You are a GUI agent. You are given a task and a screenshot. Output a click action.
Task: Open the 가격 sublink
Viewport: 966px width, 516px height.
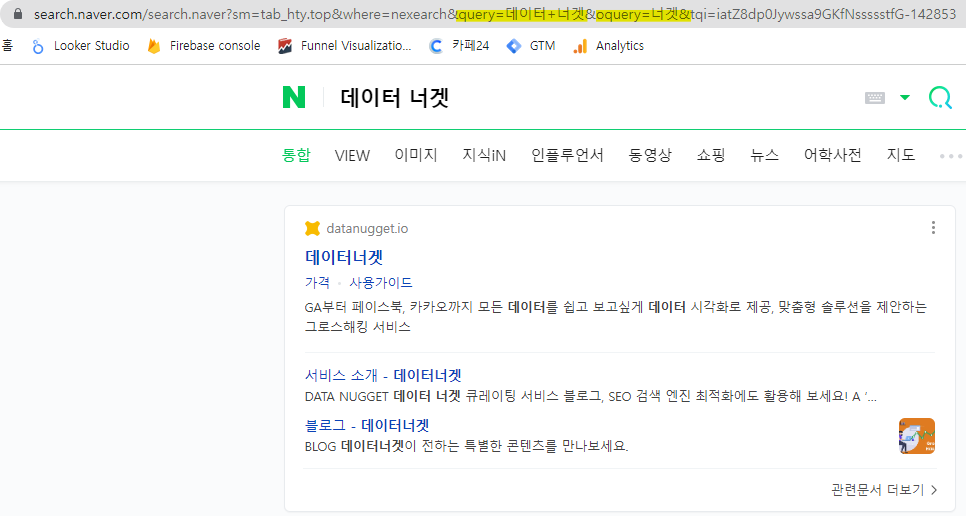point(317,283)
